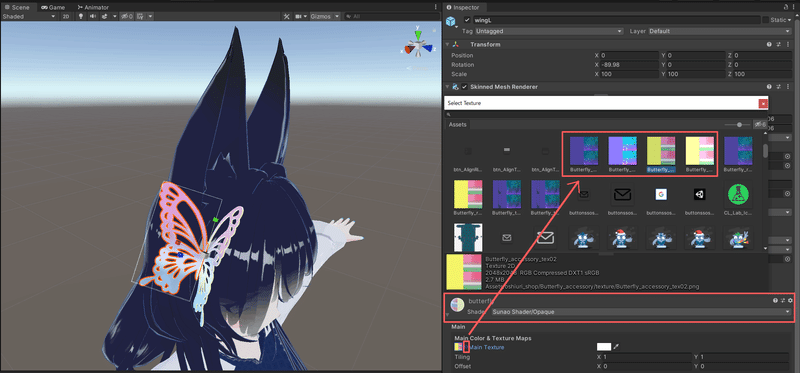This screenshot has height=373, width=800.
Task: Enable the Static checkbox
Action: coord(765,20)
